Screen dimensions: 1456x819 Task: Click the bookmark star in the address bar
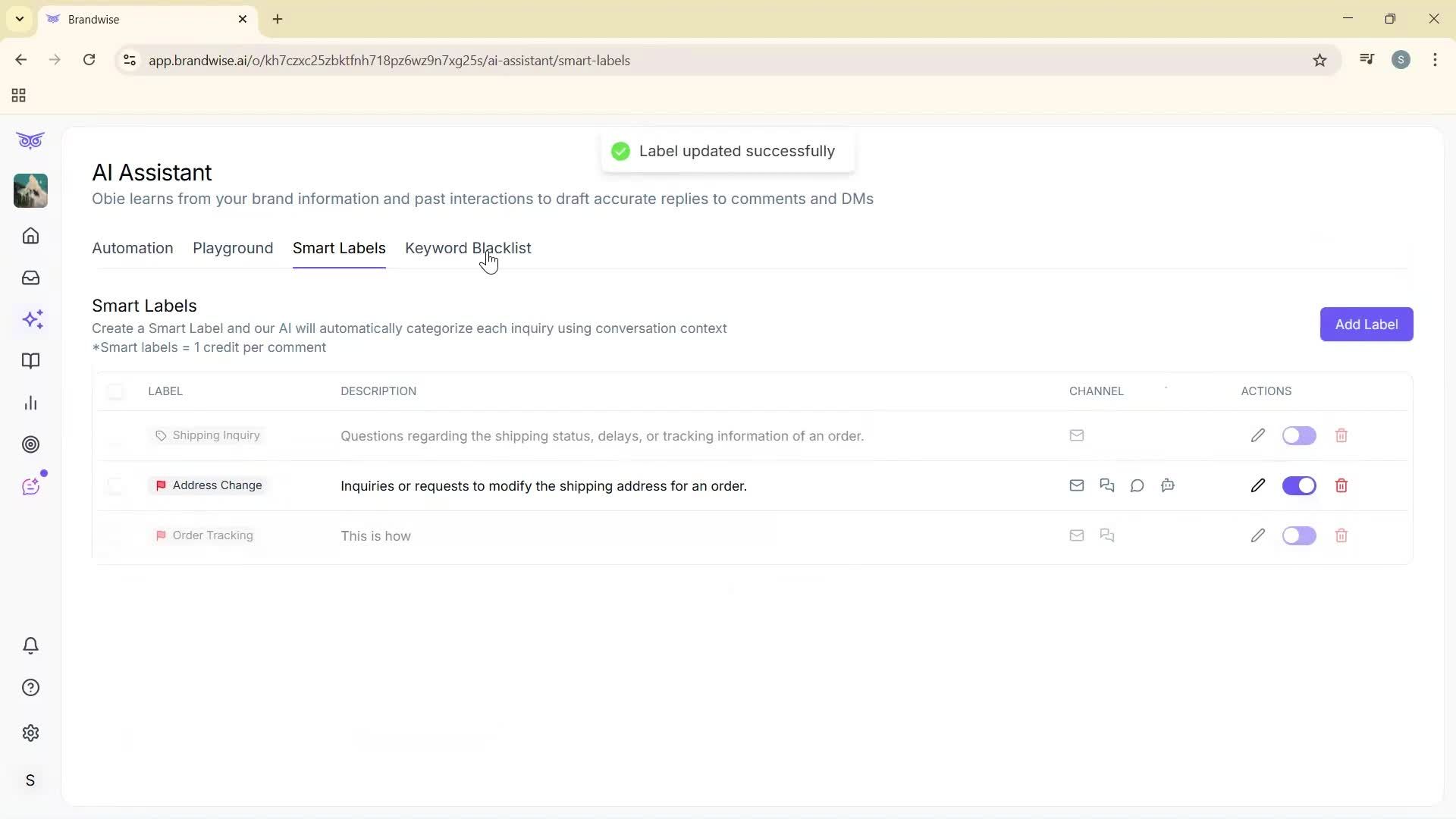tap(1319, 60)
